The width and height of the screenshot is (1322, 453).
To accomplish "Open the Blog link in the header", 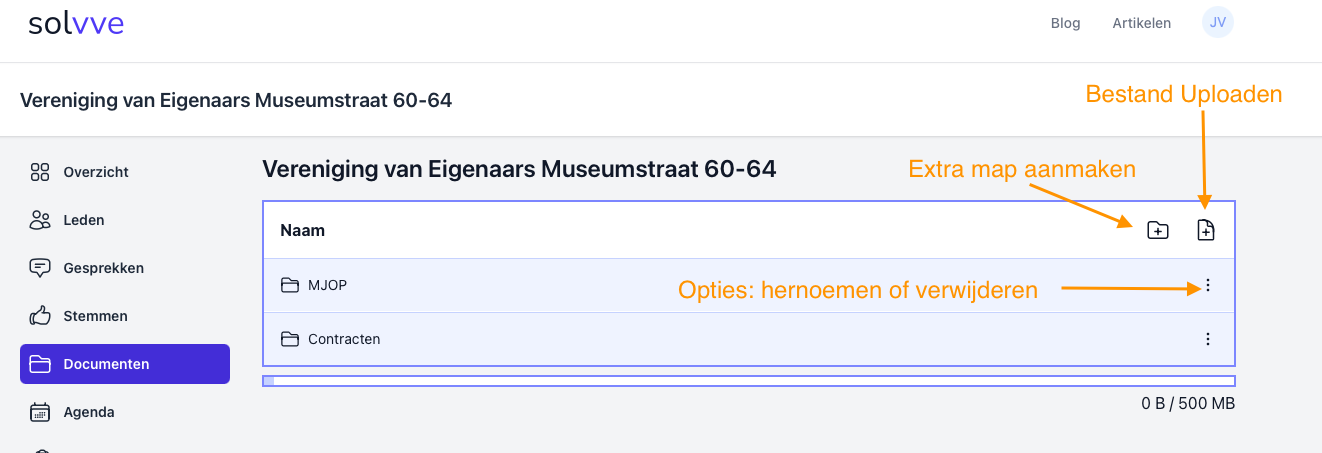I will pyautogui.click(x=1065, y=23).
